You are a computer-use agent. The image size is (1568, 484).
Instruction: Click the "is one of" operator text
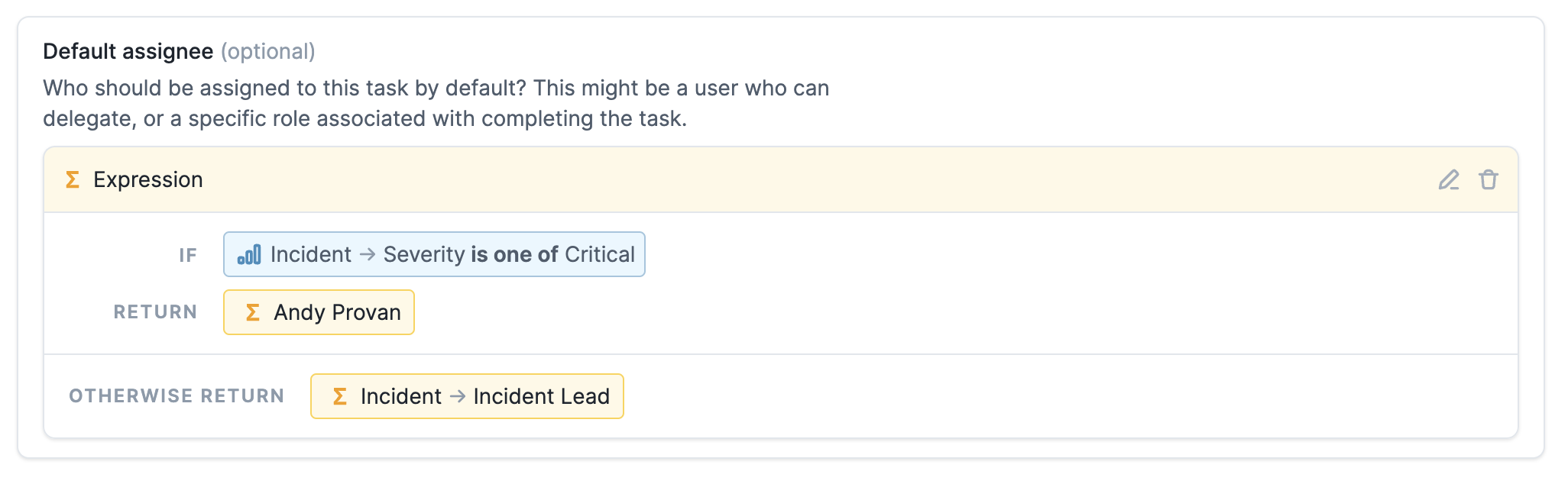pos(514,254)
